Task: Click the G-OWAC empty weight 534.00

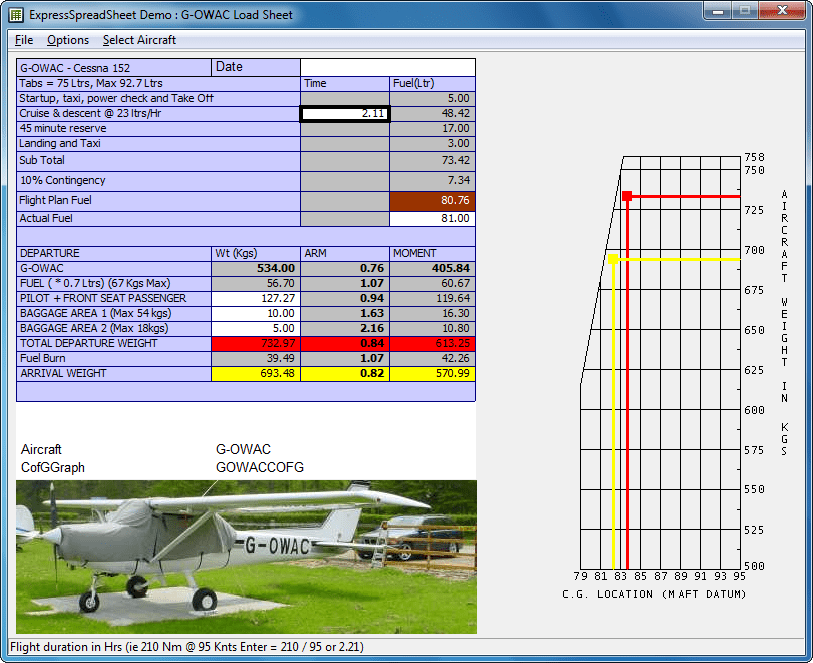Action: click(x=256, y=269)
